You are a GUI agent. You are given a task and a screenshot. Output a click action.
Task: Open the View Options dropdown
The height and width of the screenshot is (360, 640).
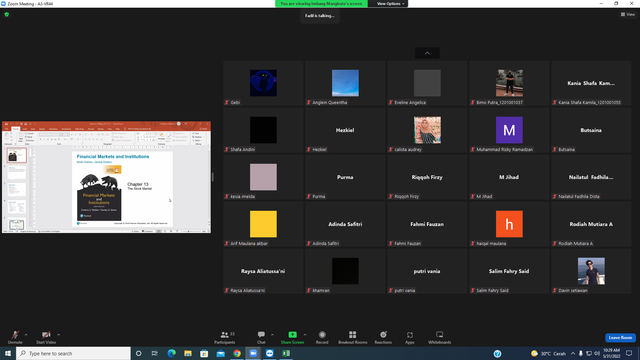pos(390,4)
